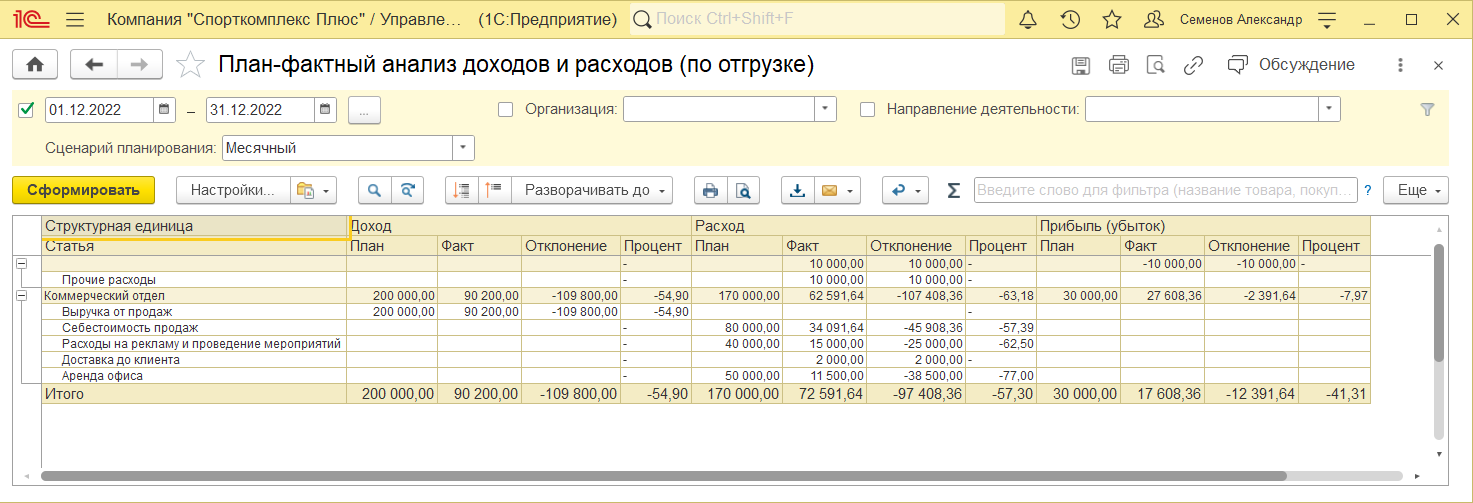This screenshot has height=503, width=1473.
Task: Copy link via chain icon
Action: tap(1192, 66)
